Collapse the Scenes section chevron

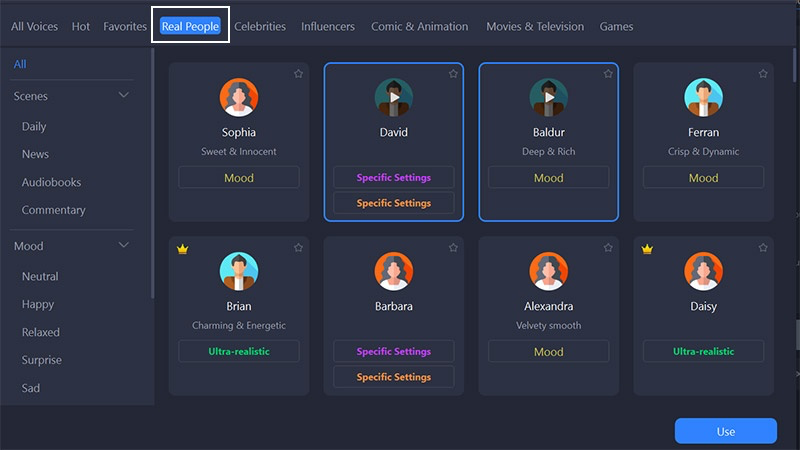pos(123,95)
